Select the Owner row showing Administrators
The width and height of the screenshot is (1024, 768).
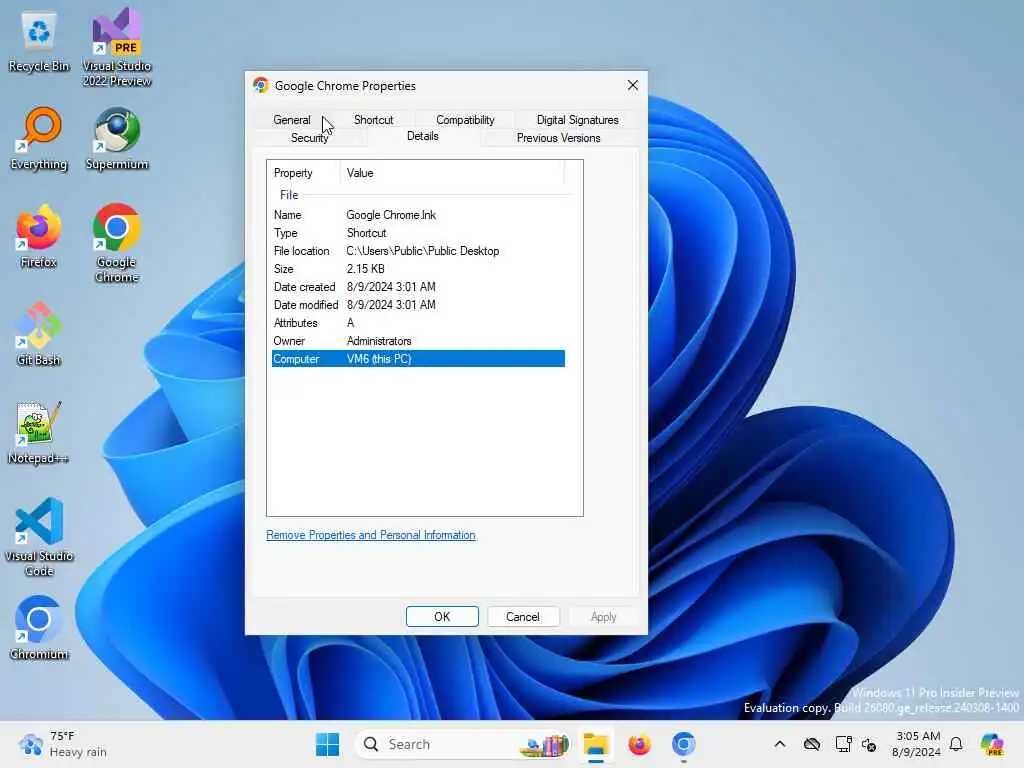tap(418, 341)
